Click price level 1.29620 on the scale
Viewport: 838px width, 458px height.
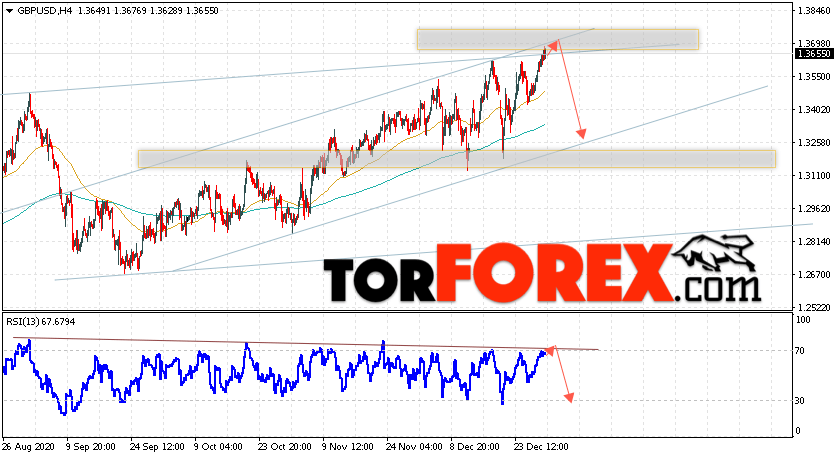[x=814, y=209]
